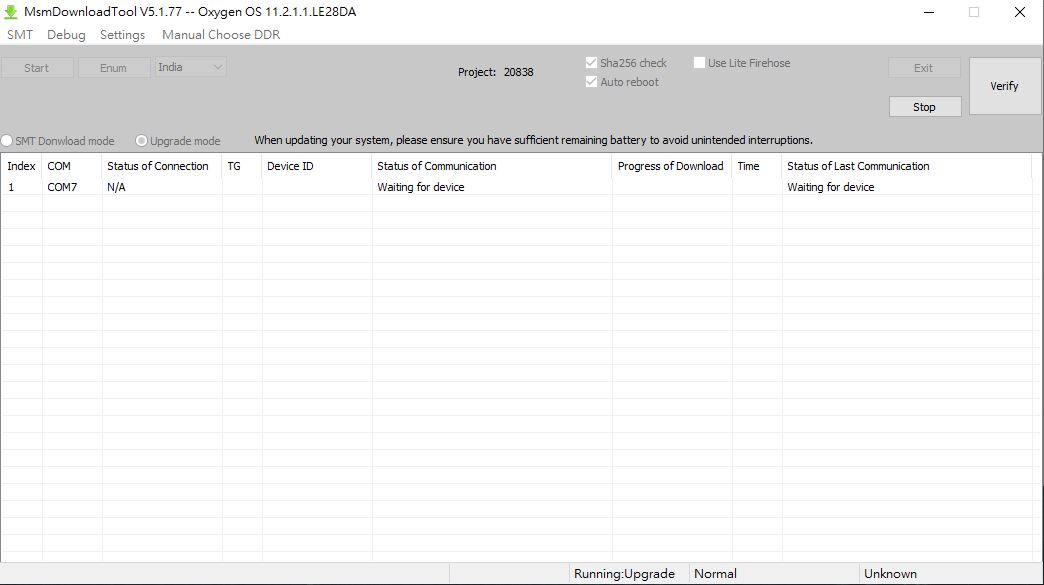Screen dimensions: 1044x585
Task: Open the SMT menu
Action: point(20,35)
